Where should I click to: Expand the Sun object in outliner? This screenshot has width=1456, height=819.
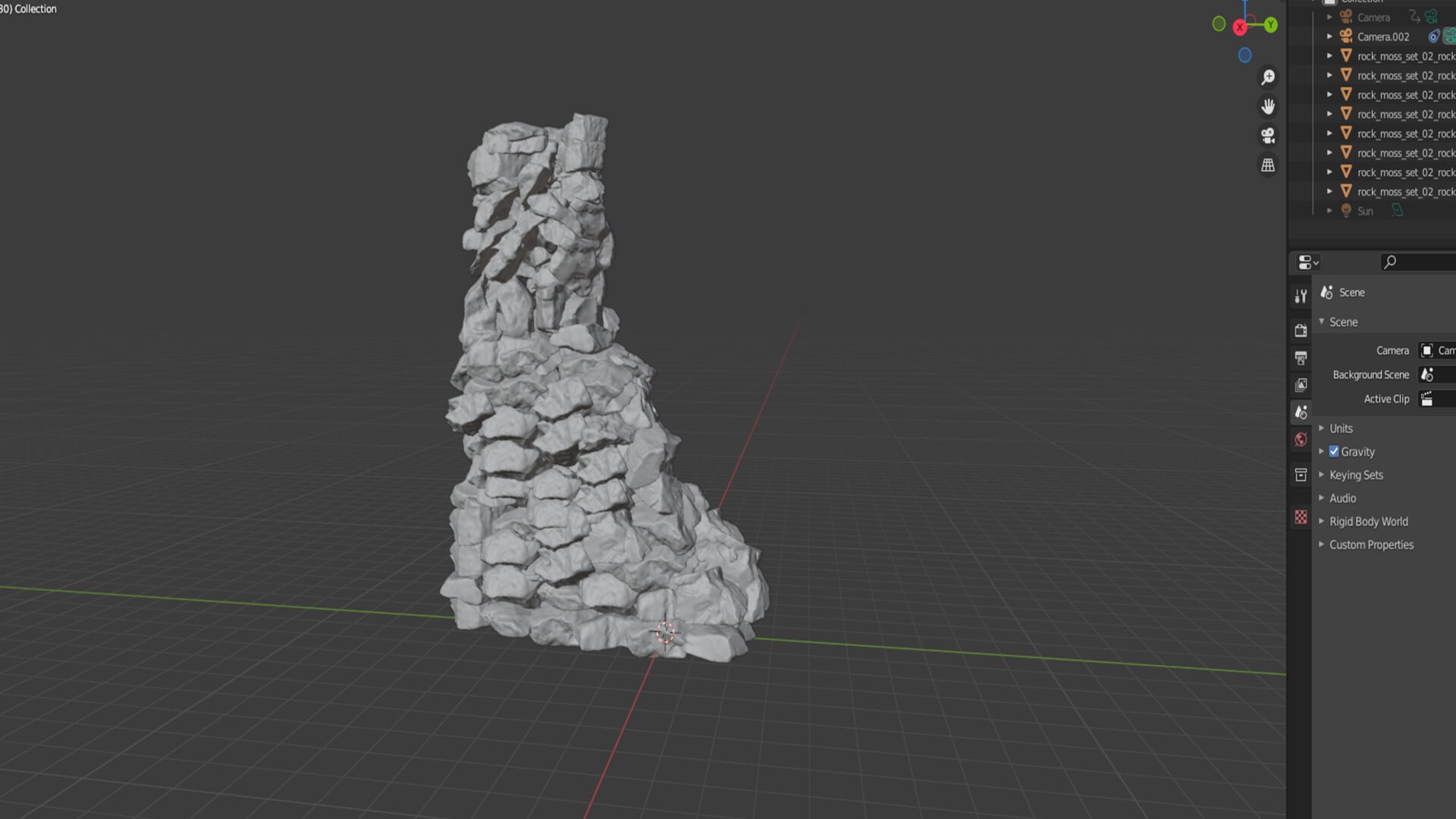tap(1329, 211)
